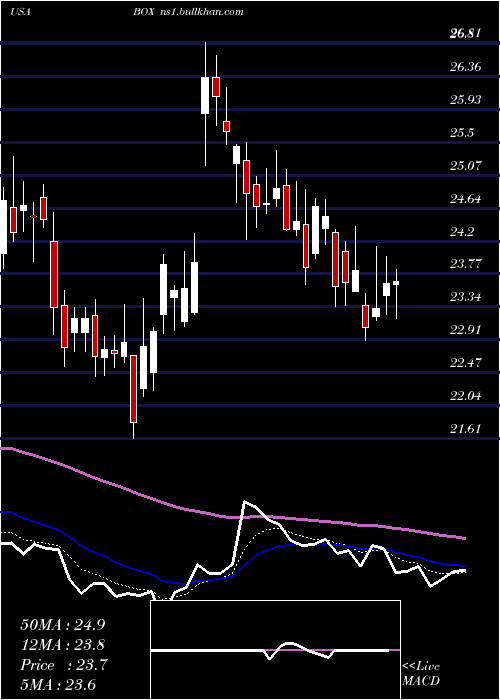Click the 12MA : 23.8 readout
Viewport: 500px width, 700px height.
click(x=63, y=644)
